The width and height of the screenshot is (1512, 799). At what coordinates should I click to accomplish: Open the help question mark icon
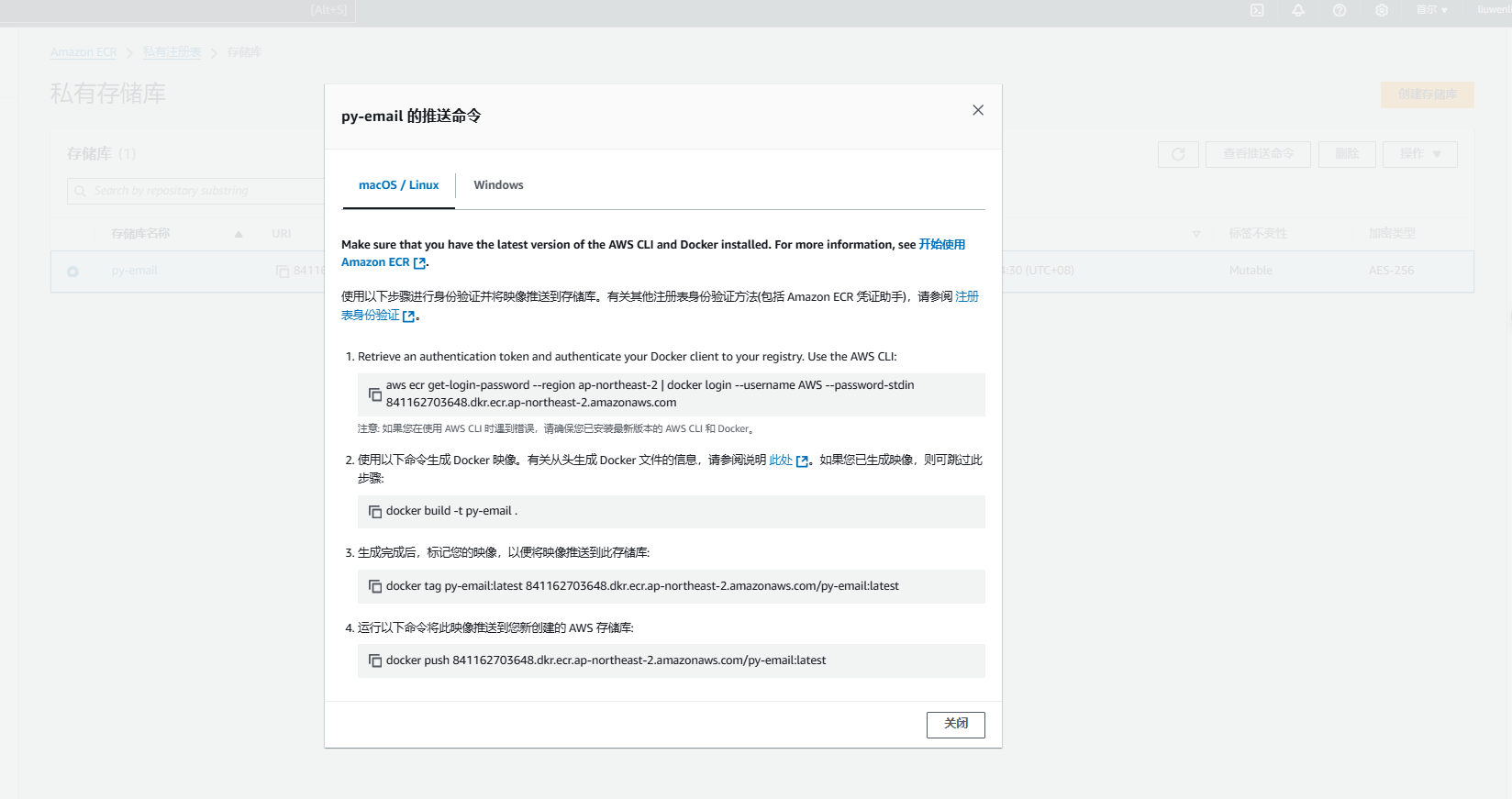coord(1340,10)
